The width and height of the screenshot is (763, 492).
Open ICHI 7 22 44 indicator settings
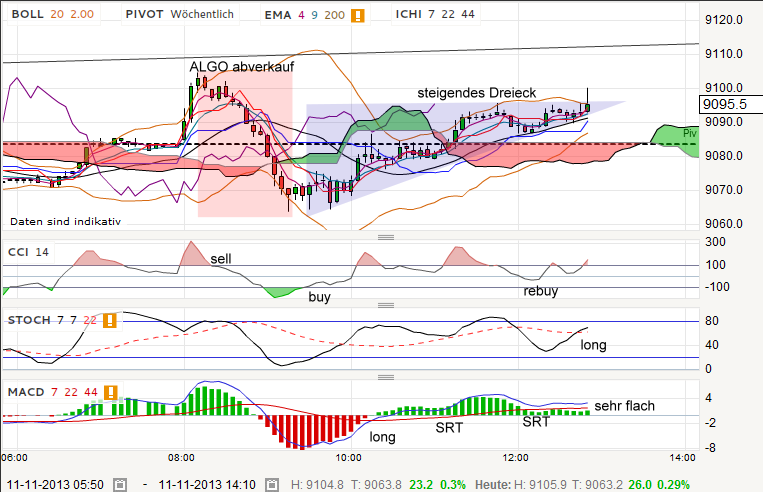[x=435, y=14]
